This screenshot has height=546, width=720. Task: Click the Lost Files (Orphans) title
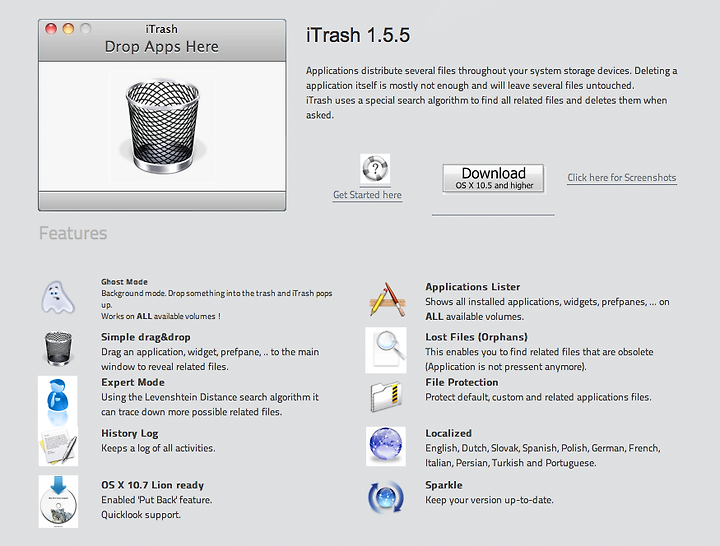(476, 337)
